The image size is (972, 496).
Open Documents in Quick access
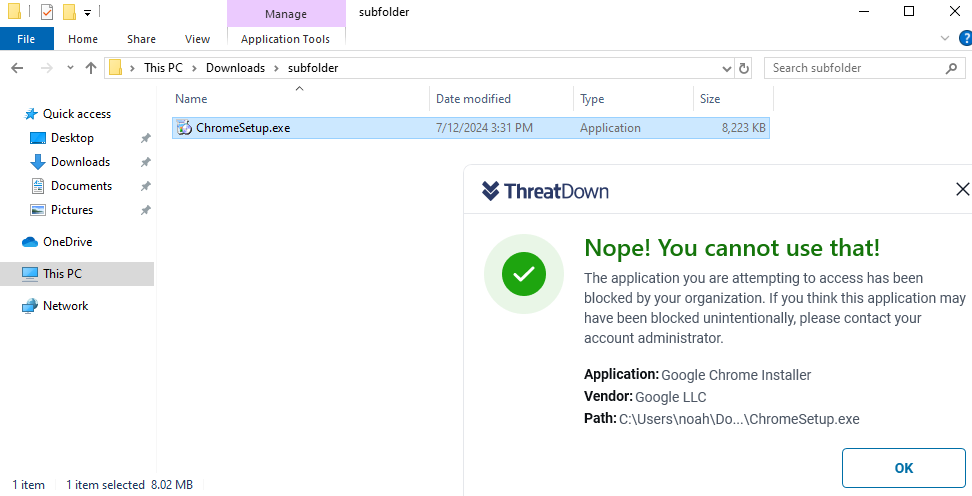[x=81, y=186]
